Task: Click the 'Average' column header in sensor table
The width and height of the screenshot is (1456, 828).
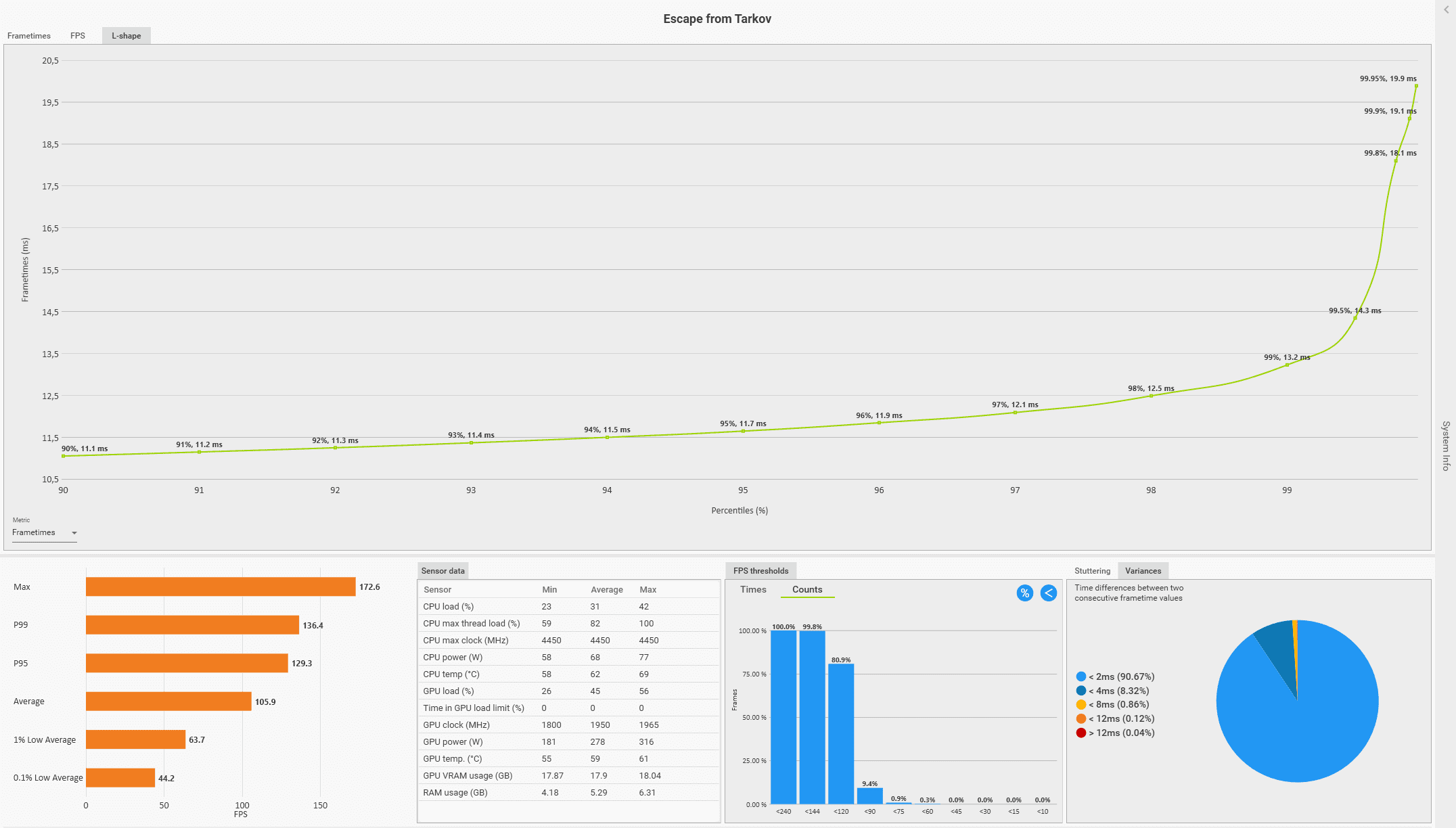Action: 607,590
